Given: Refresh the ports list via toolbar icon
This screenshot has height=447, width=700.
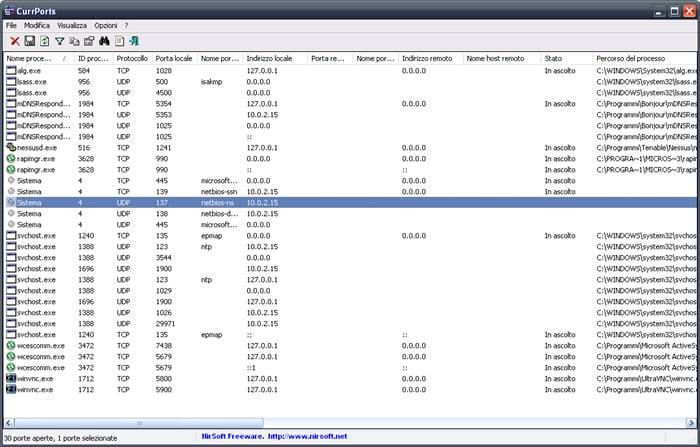Looking at the screenshot, I should click(44, 41).
